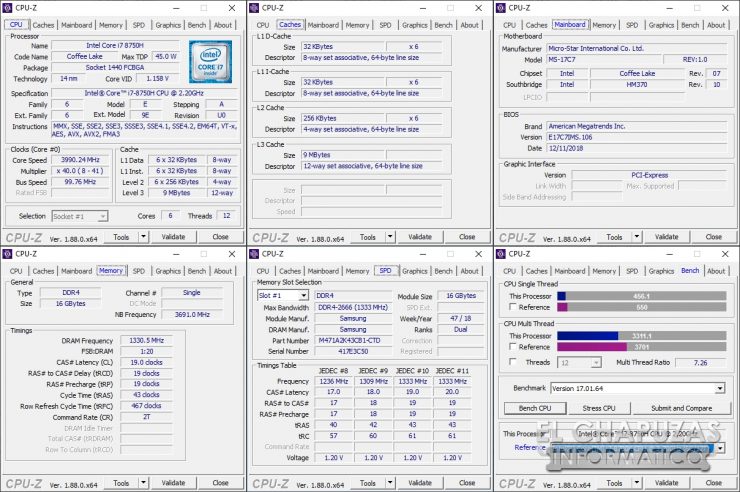Click the Submit and Compare button
The width and height of the screenshot is (740, 492).
pyautogui.click(x=681, y=408)
